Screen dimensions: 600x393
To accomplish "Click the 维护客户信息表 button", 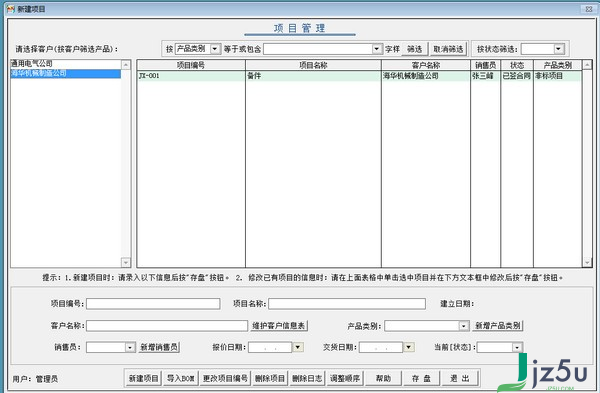I will [x=279, y=326].
